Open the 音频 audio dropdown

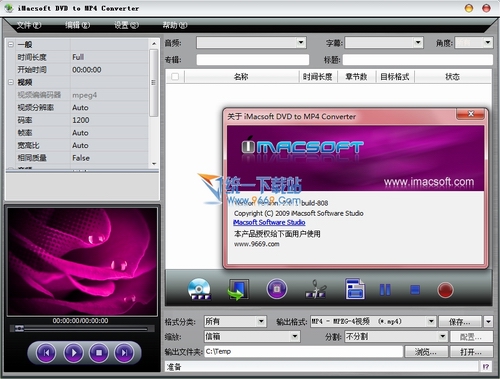(301, 42)
